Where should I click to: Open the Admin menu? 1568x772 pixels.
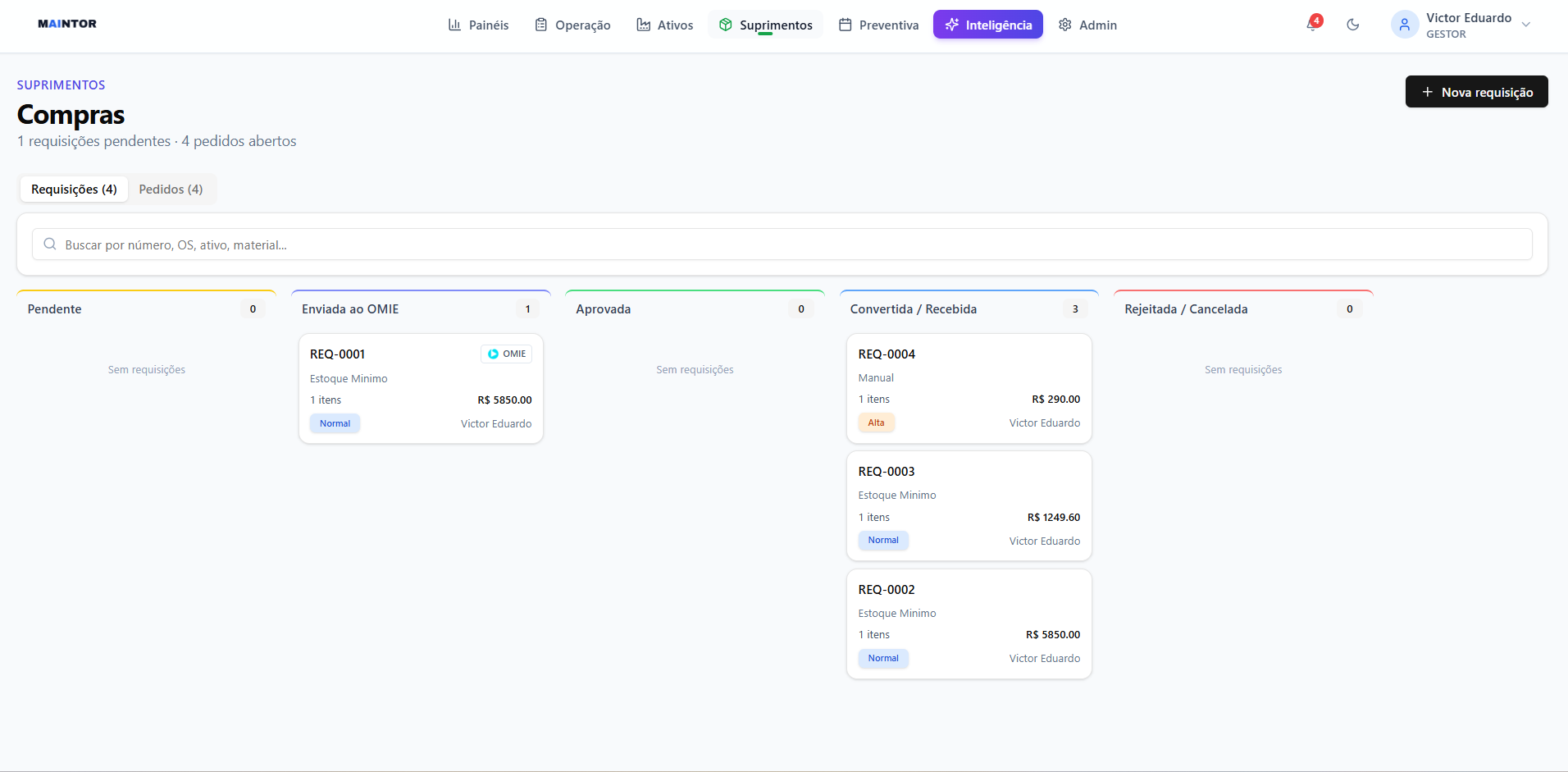[1087, 25]
